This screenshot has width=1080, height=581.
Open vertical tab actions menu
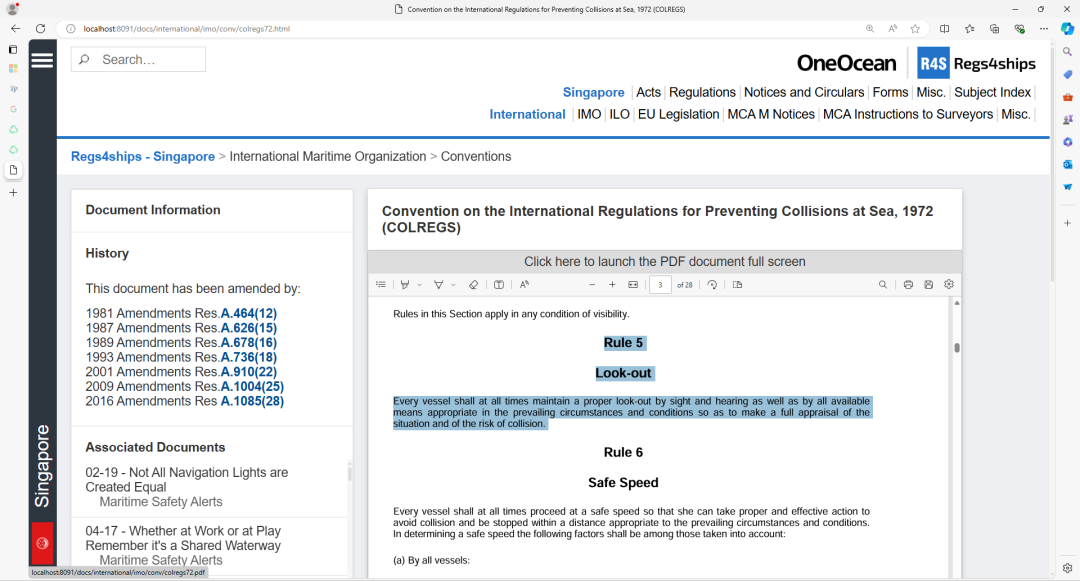point(13,50)
